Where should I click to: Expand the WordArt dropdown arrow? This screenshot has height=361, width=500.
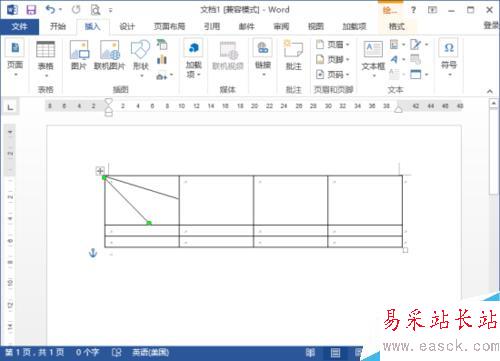[x=403, y=60]
